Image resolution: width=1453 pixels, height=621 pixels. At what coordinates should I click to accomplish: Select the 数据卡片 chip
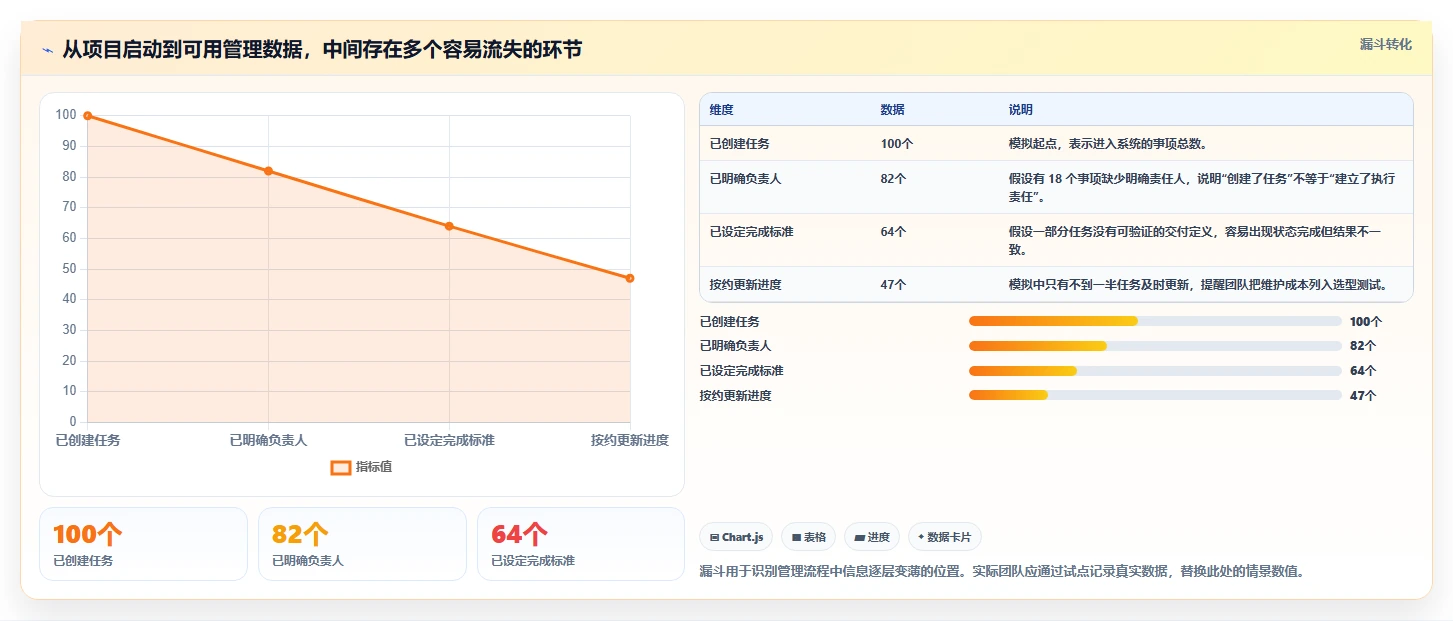click(945, 537)
